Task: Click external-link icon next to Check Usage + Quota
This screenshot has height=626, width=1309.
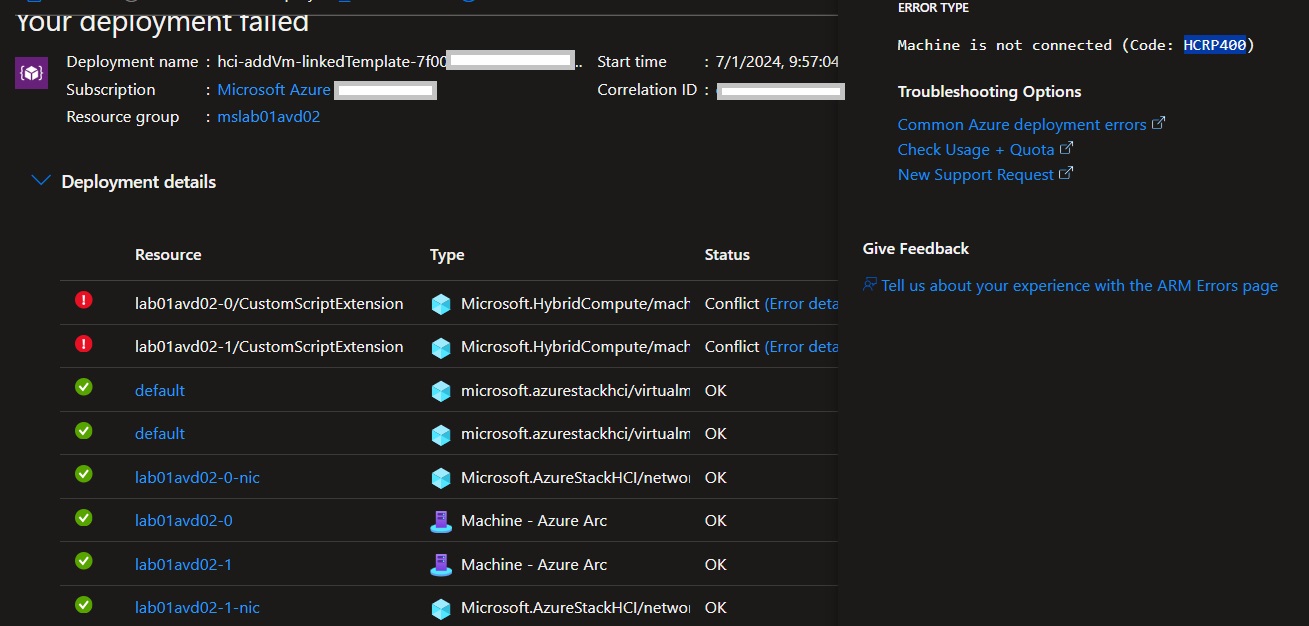Action: (x=1067, y=147)
